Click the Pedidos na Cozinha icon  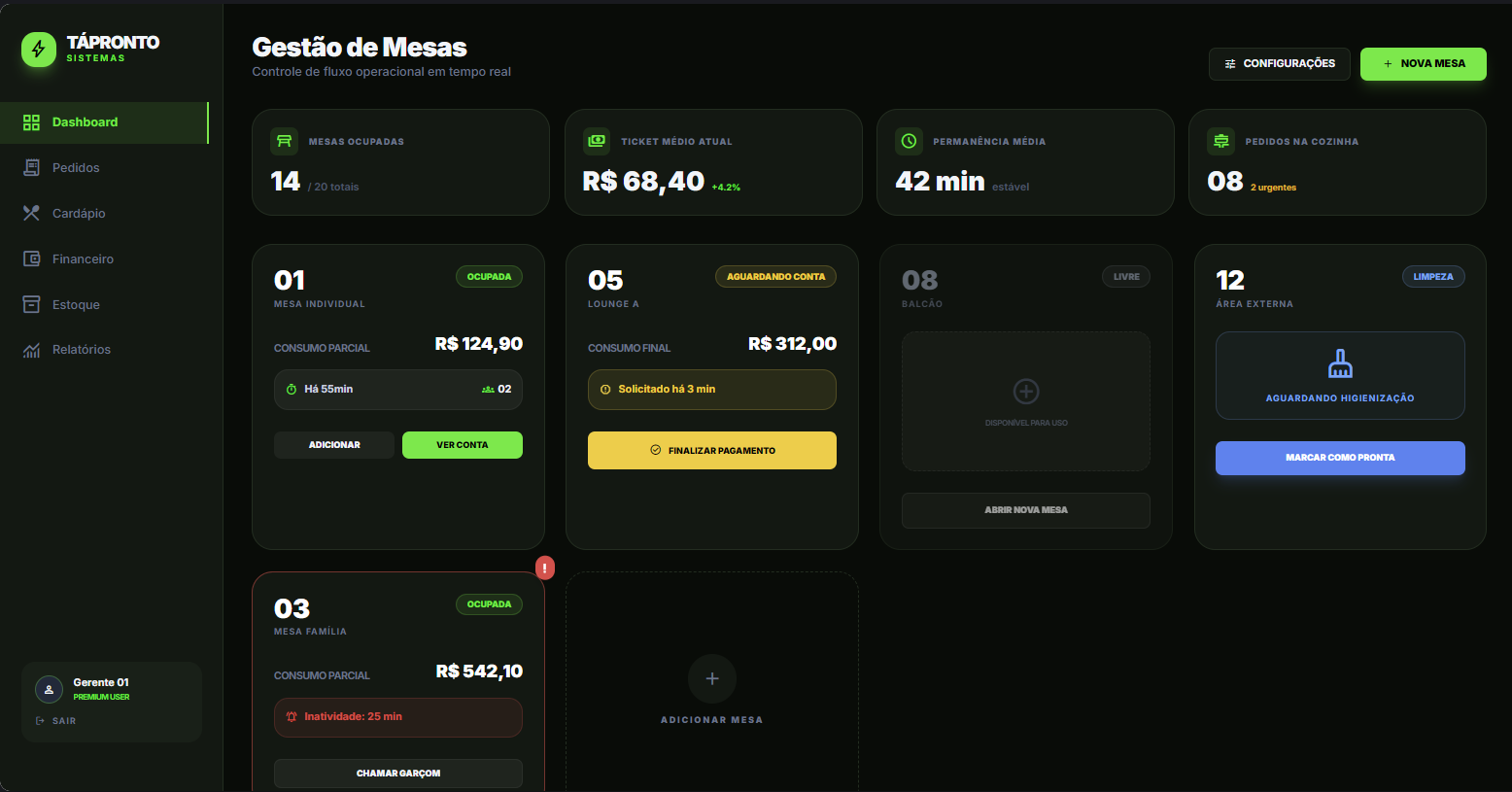[x=1221, y=141]
